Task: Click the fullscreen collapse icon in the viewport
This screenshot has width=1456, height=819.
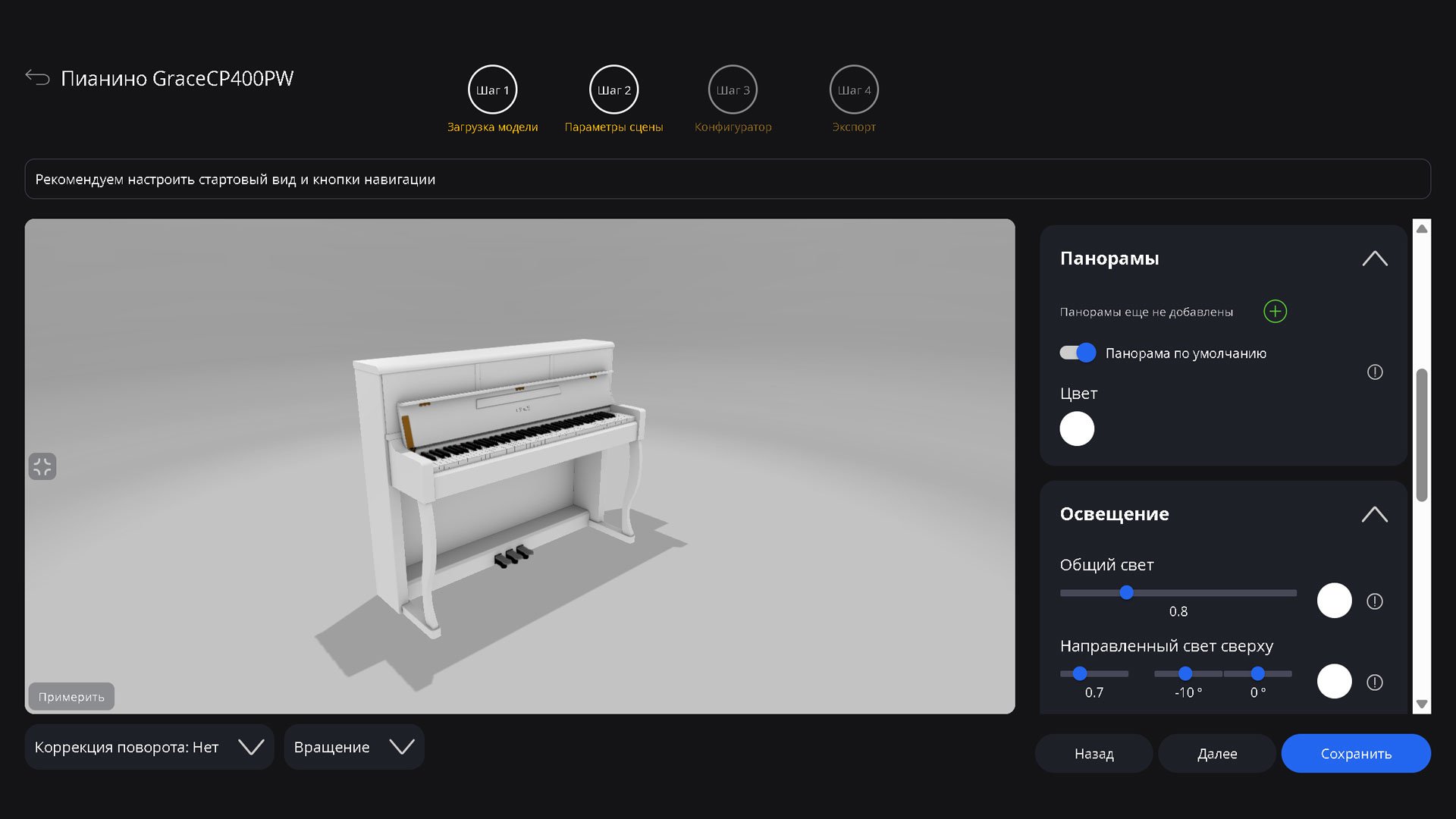Action: (42, 466)
